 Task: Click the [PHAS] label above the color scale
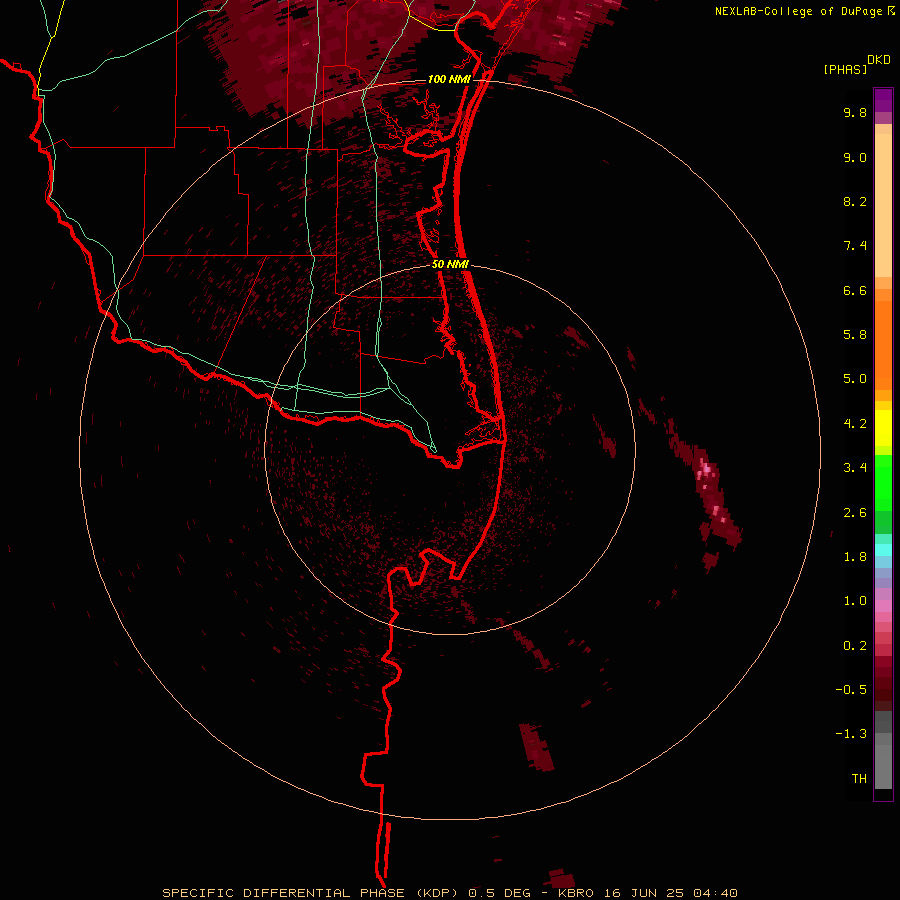845,69
